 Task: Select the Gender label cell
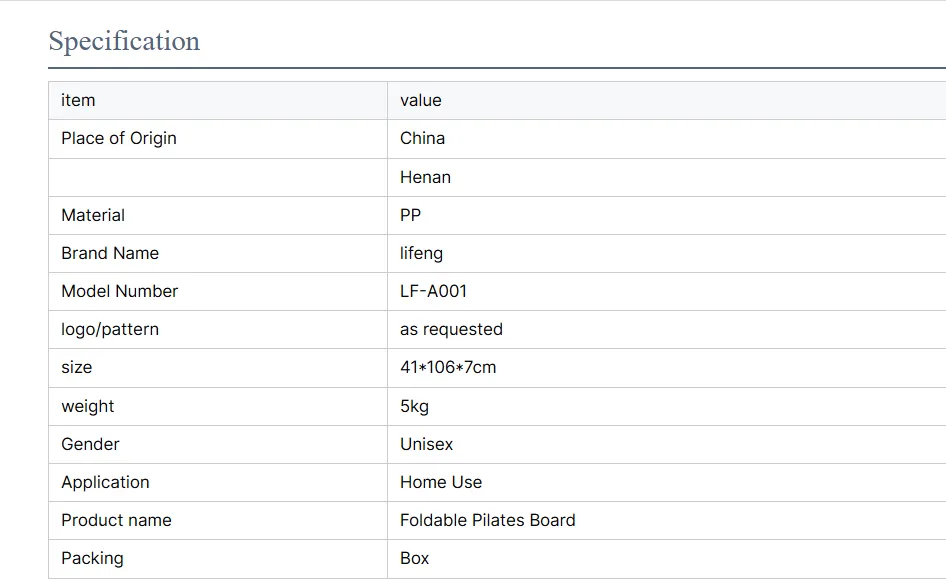pos(90,444)
